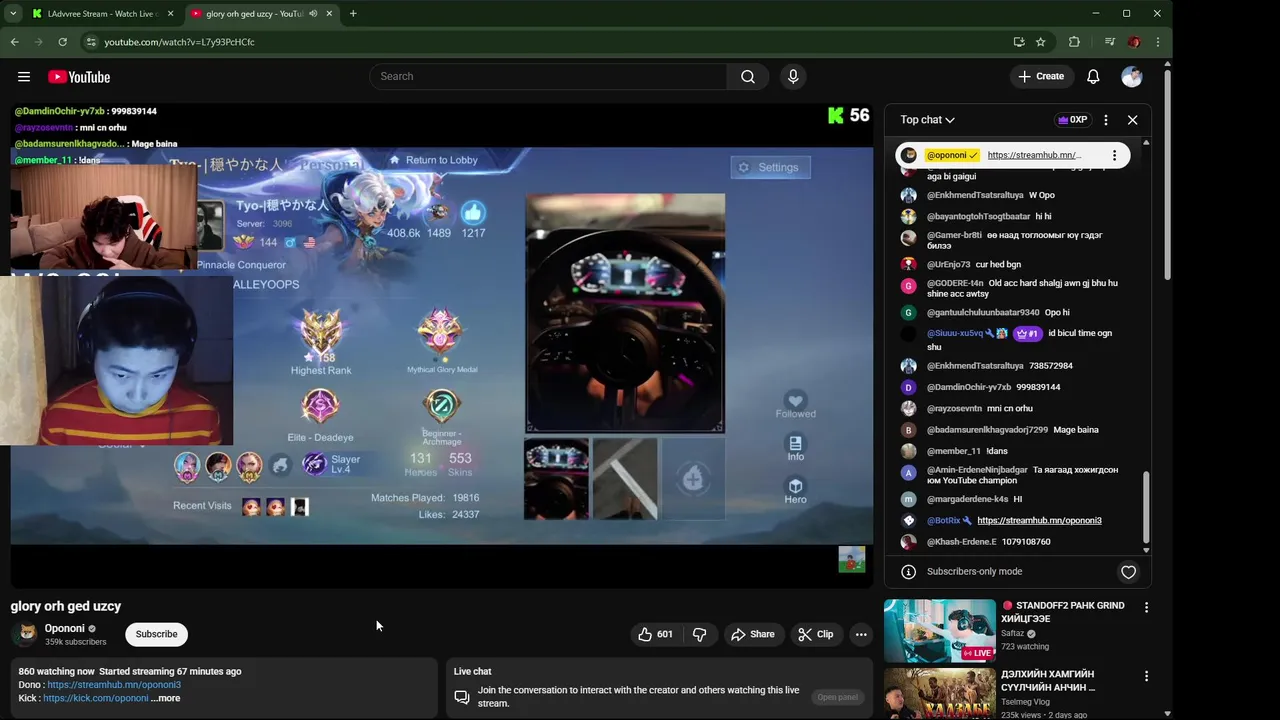Create a clip of the stream

coord(815,634)
